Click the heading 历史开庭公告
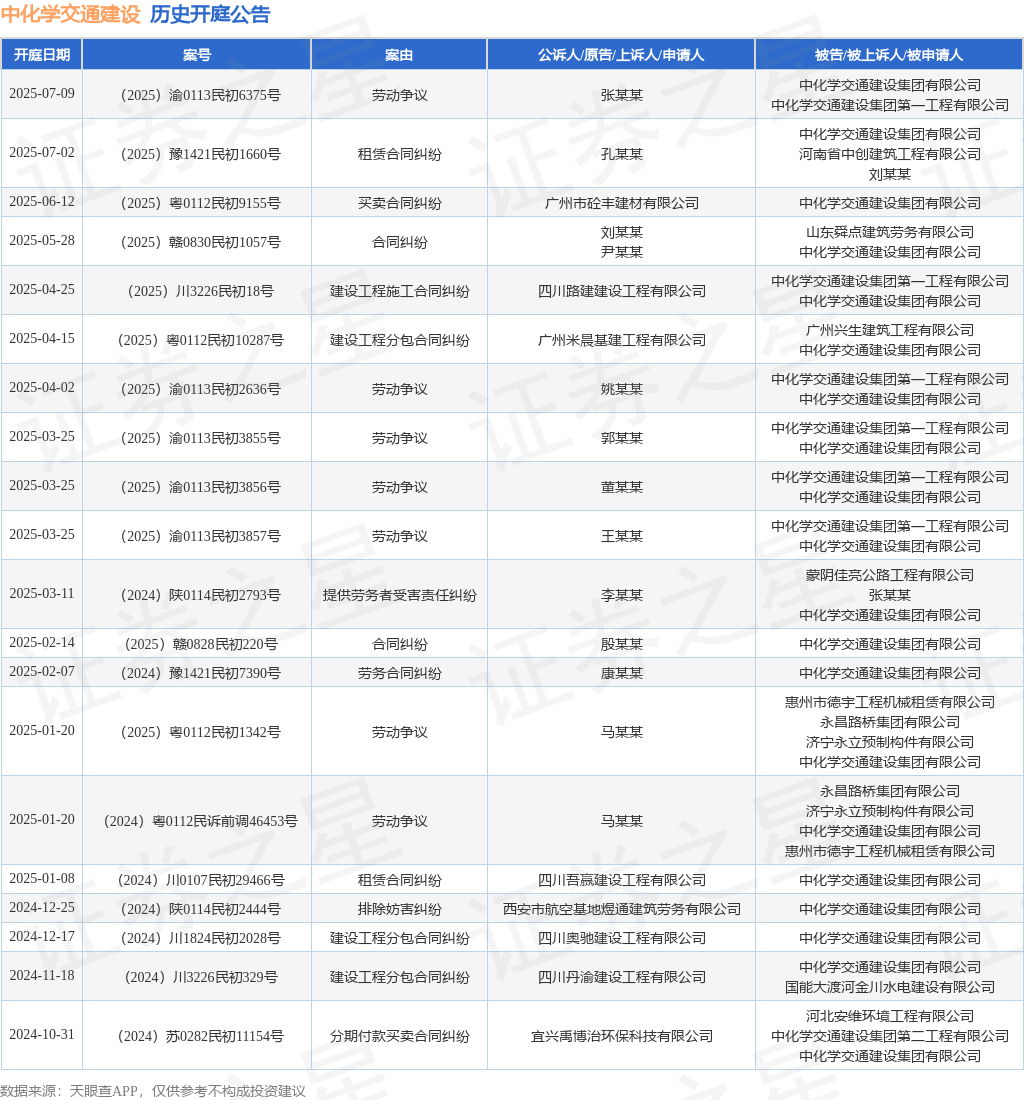The width and height of the screenshot is (1024, 1100). pyautogui.click(x=210, y=14)
